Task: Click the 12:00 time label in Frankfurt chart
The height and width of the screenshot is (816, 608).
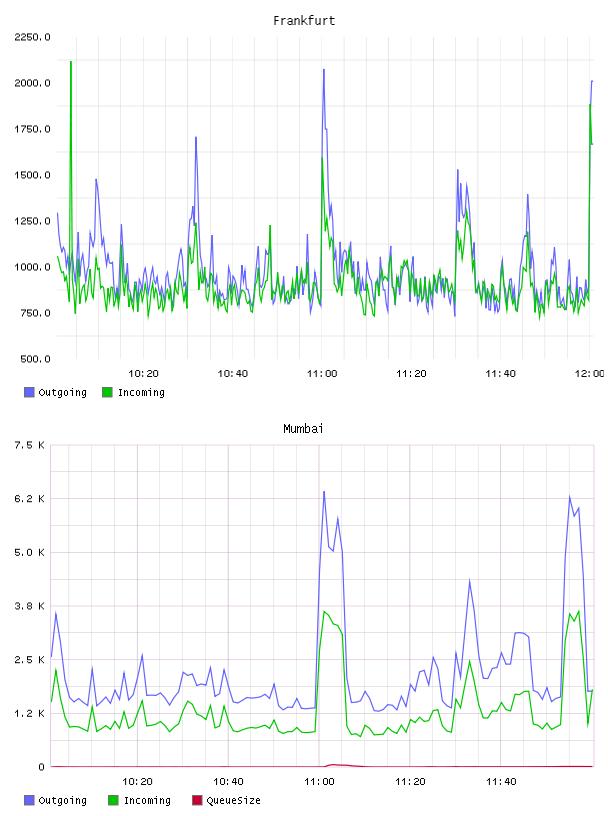Action: [589, 374]
